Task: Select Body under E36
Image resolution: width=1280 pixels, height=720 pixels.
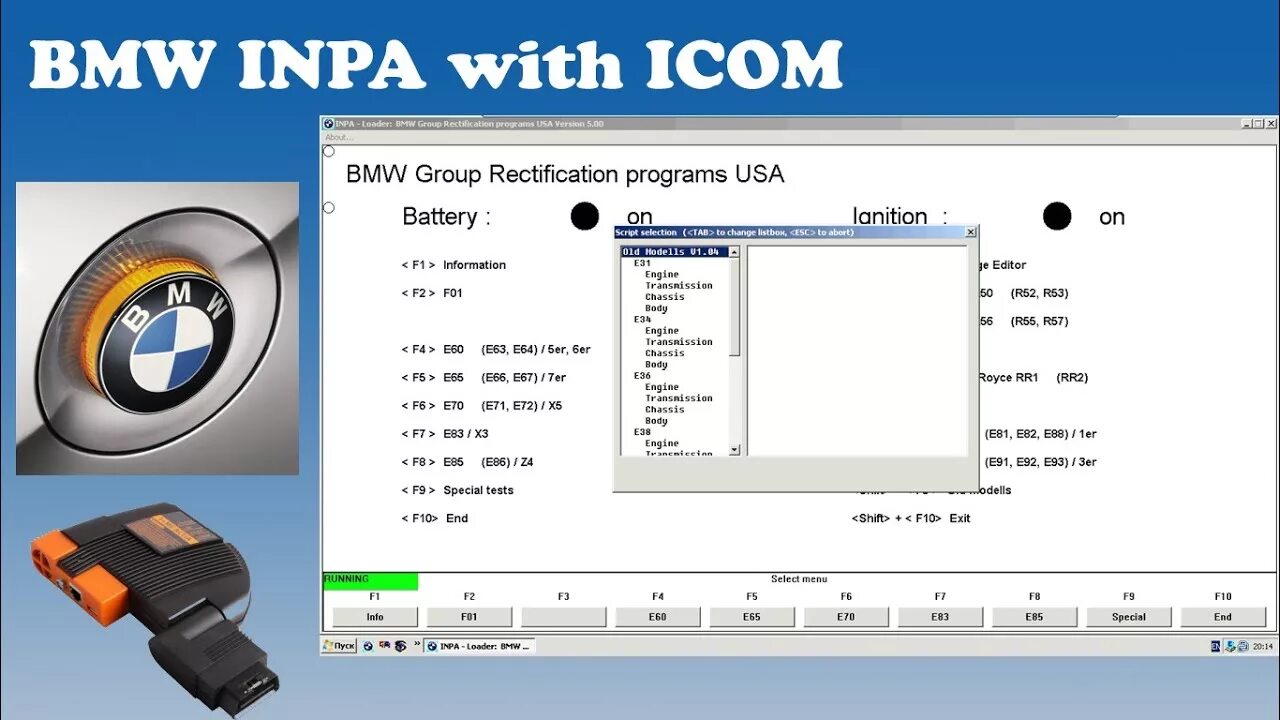Action: (x=657, y=421)
